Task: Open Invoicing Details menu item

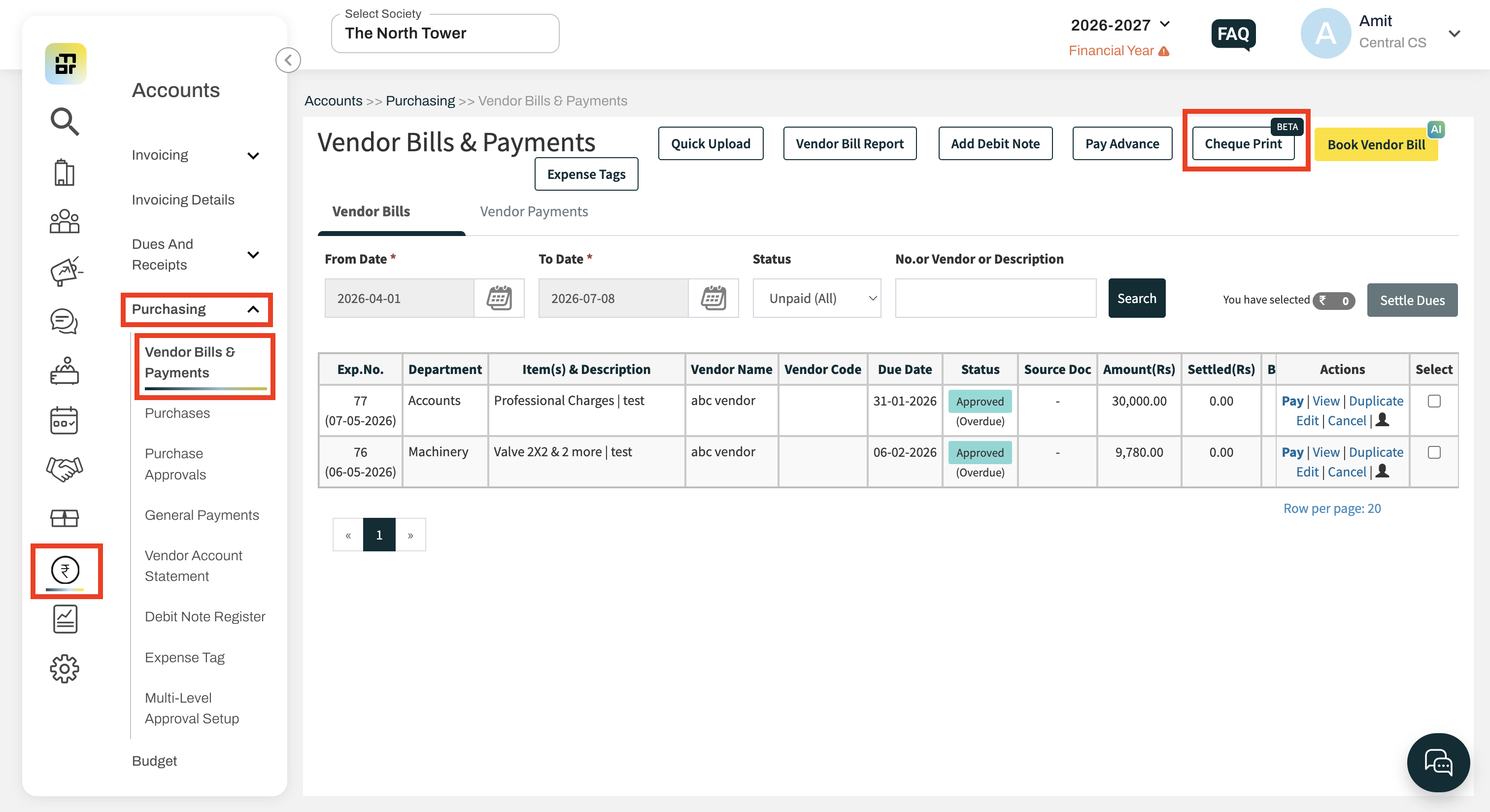Action: pos(183,200)
